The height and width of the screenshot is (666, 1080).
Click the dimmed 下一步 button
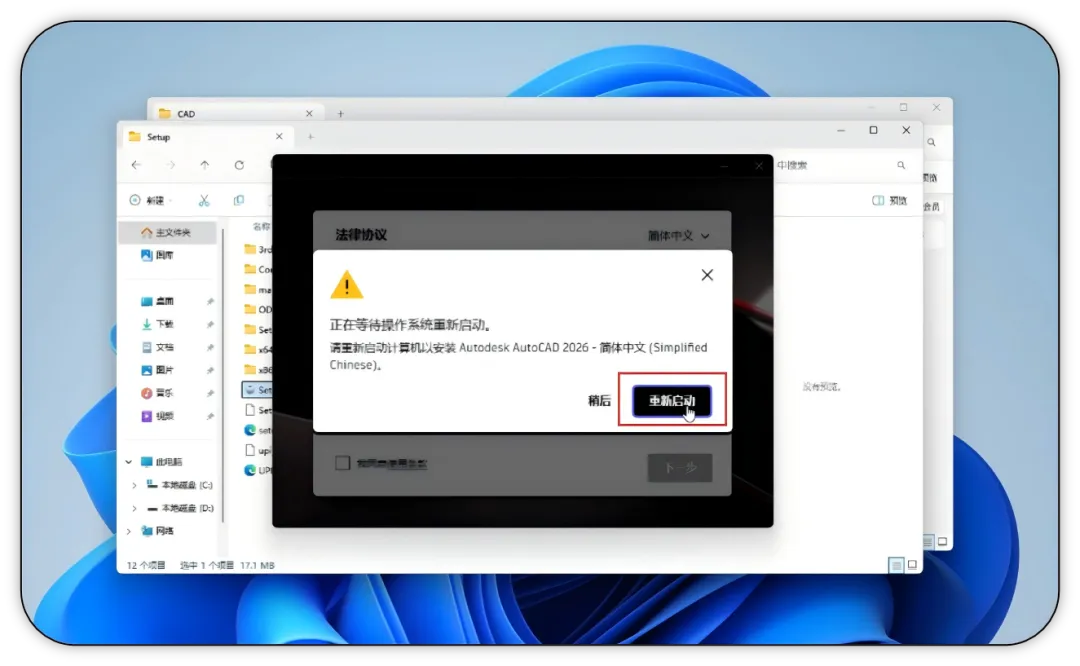(x=680, y=468)
